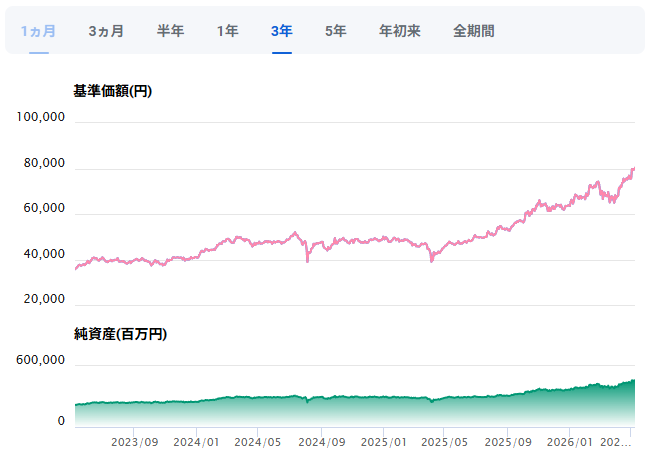Click the 基準価額(円) chart title
Viewport: 650px width, 459px height.
[113, 91]
